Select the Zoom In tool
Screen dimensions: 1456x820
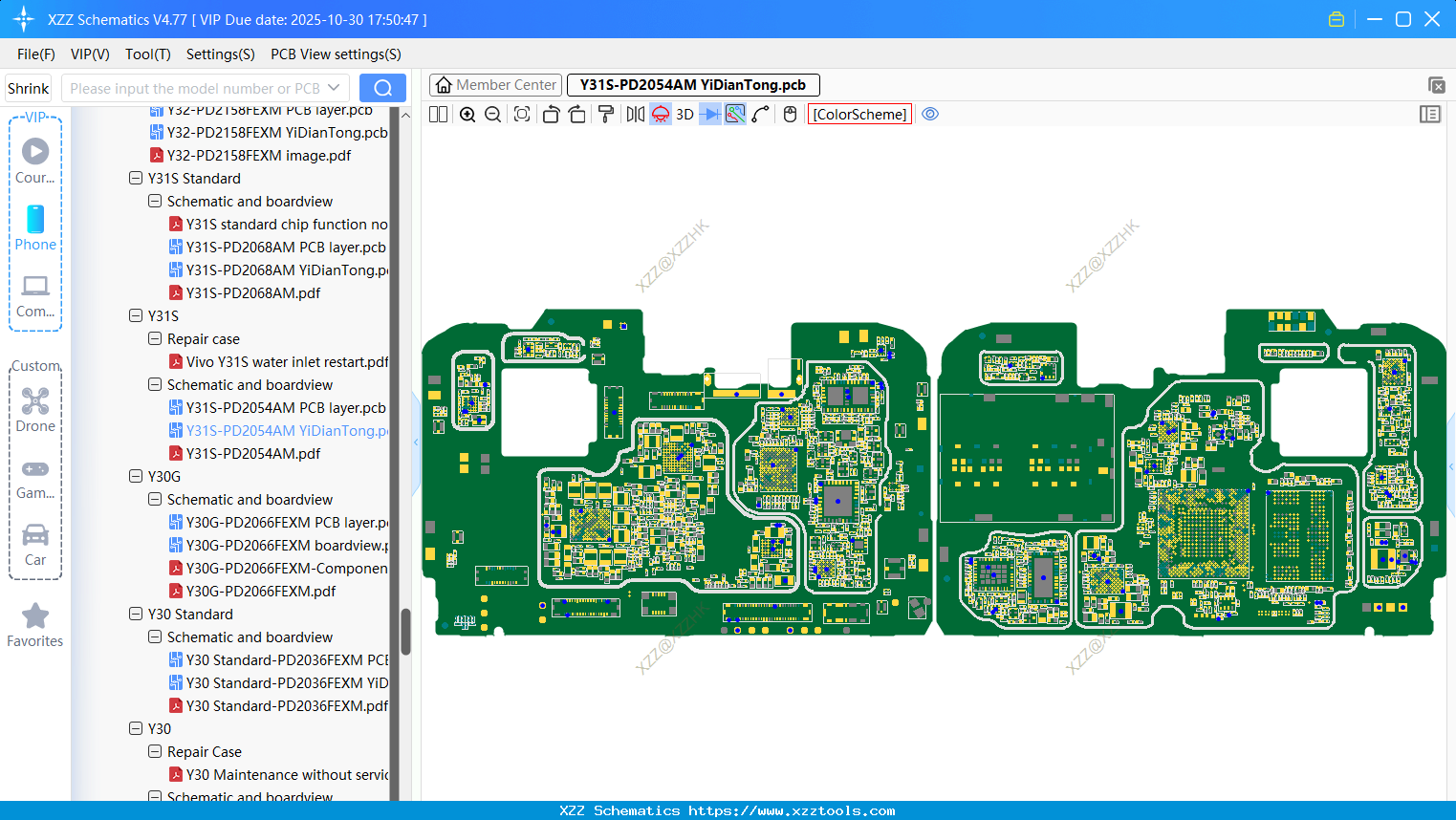(x=467, y=114)
